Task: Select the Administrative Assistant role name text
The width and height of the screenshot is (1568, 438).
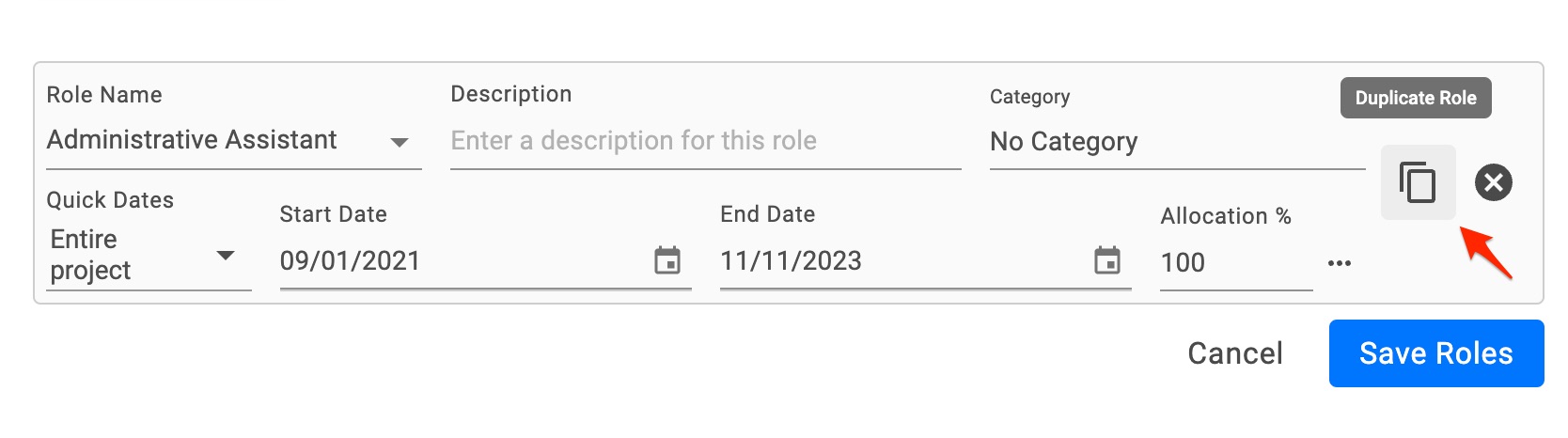Action: [x=192, y=140]
